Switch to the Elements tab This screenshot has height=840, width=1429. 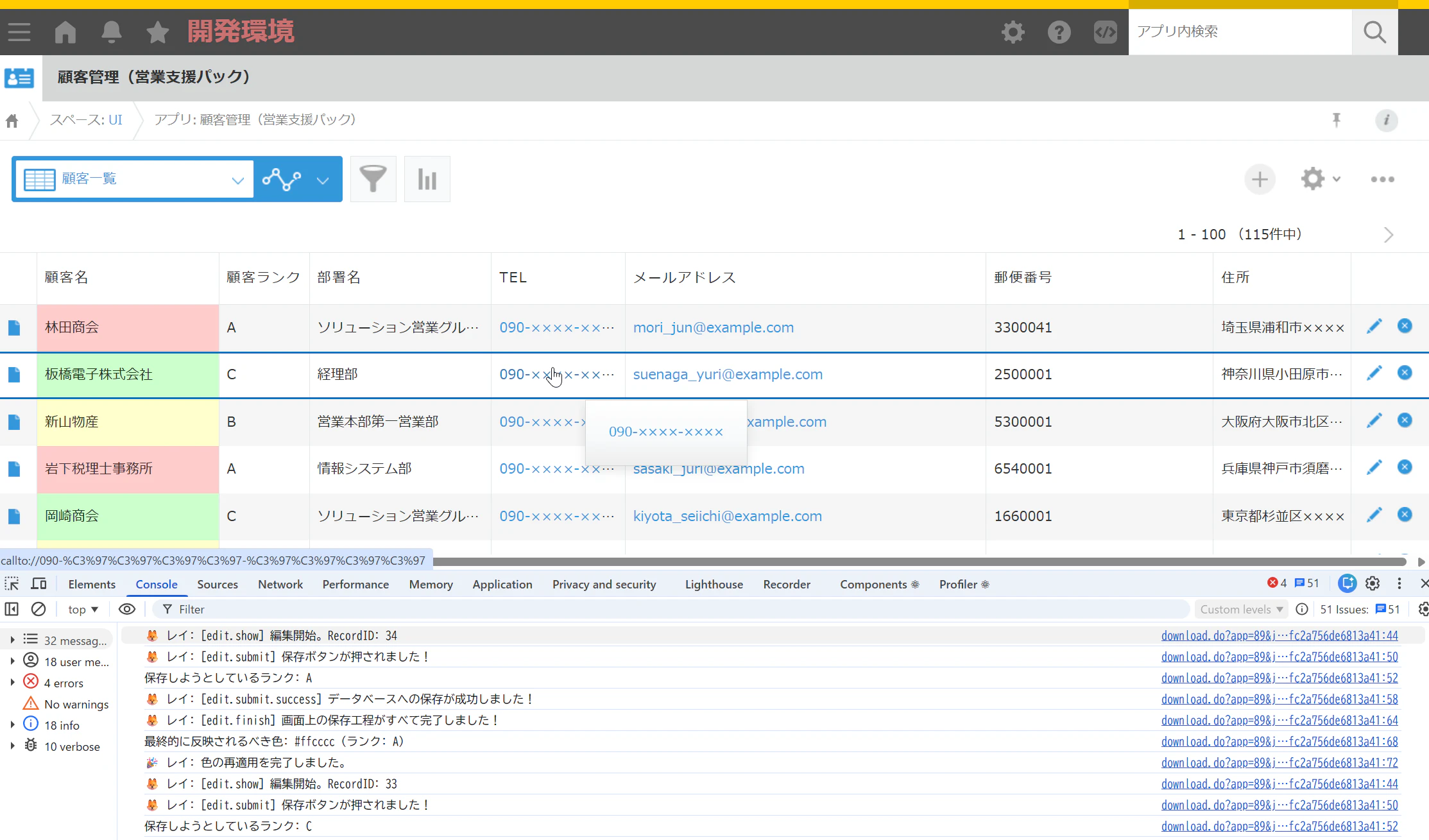click(92, 584)
